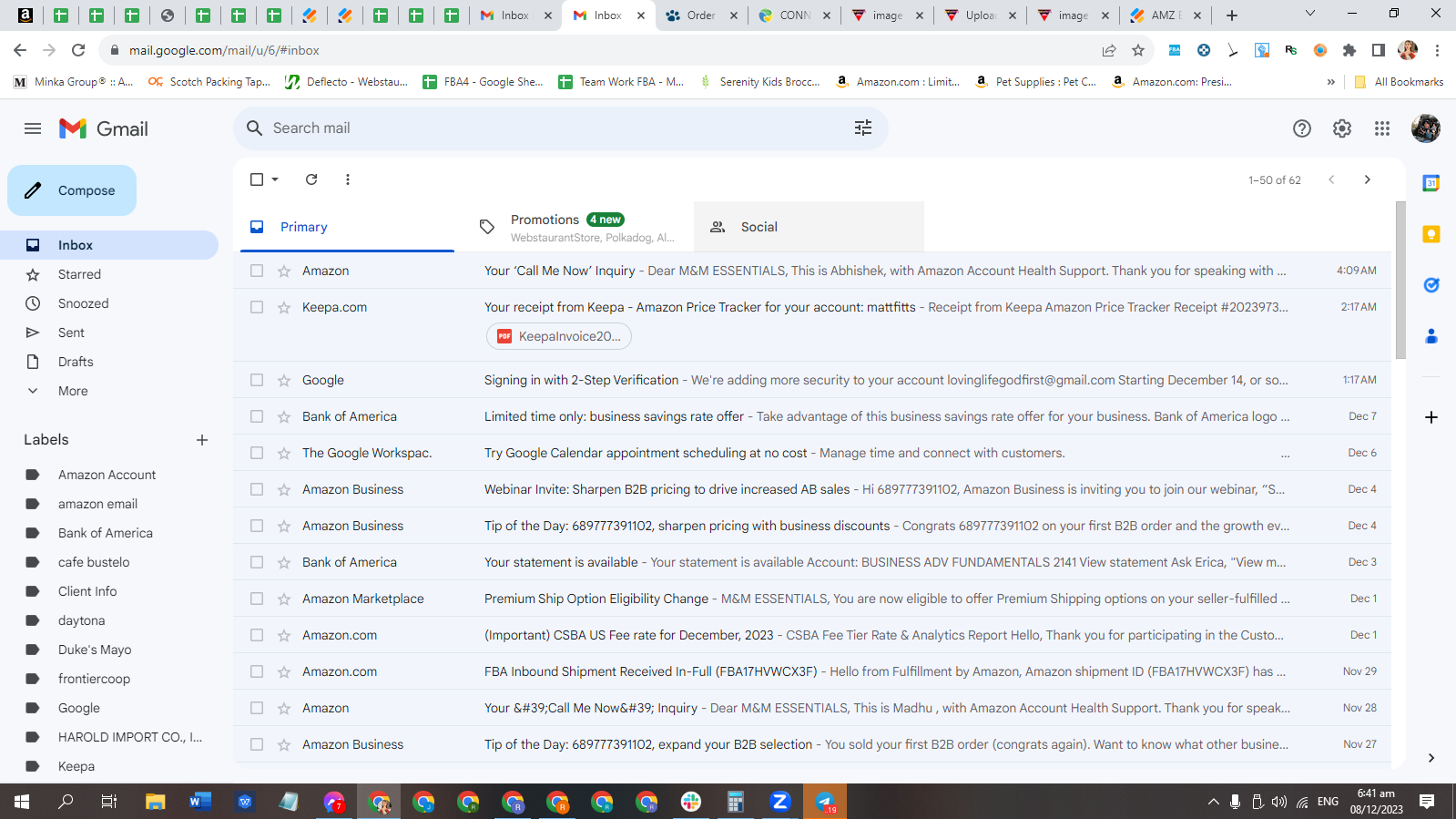Select the Keepa.com email checkbox
This screenshot has height=819, width=1456.
[x=257, y=307]
